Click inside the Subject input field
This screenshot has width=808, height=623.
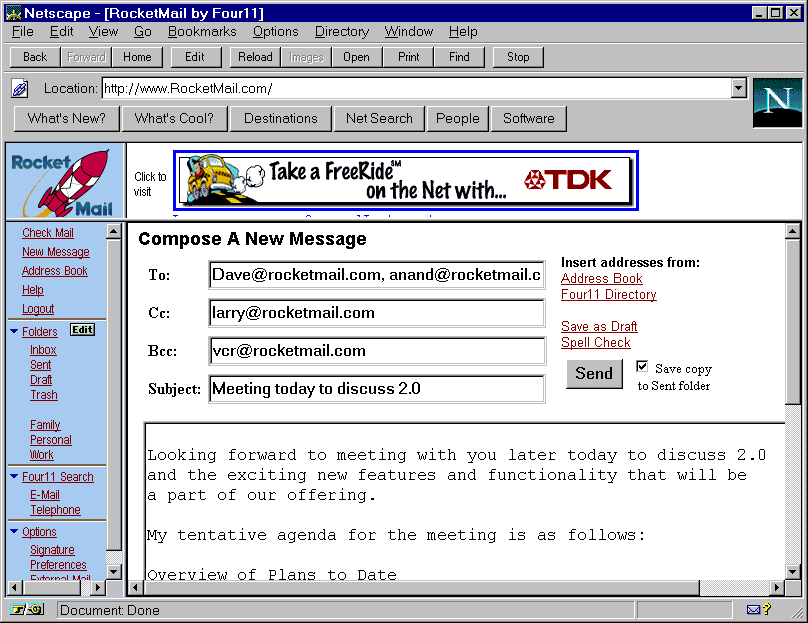click(376, 390)
